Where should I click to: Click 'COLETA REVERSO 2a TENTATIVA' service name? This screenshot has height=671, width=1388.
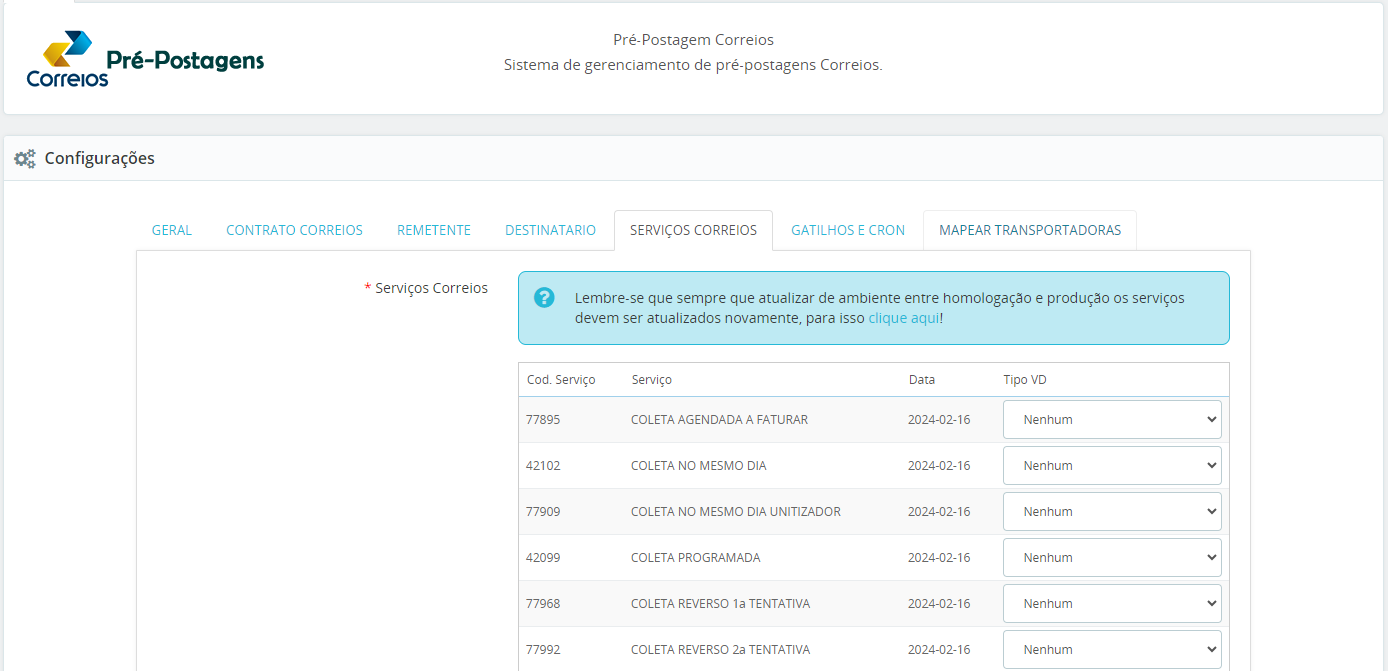pos(720,650)
